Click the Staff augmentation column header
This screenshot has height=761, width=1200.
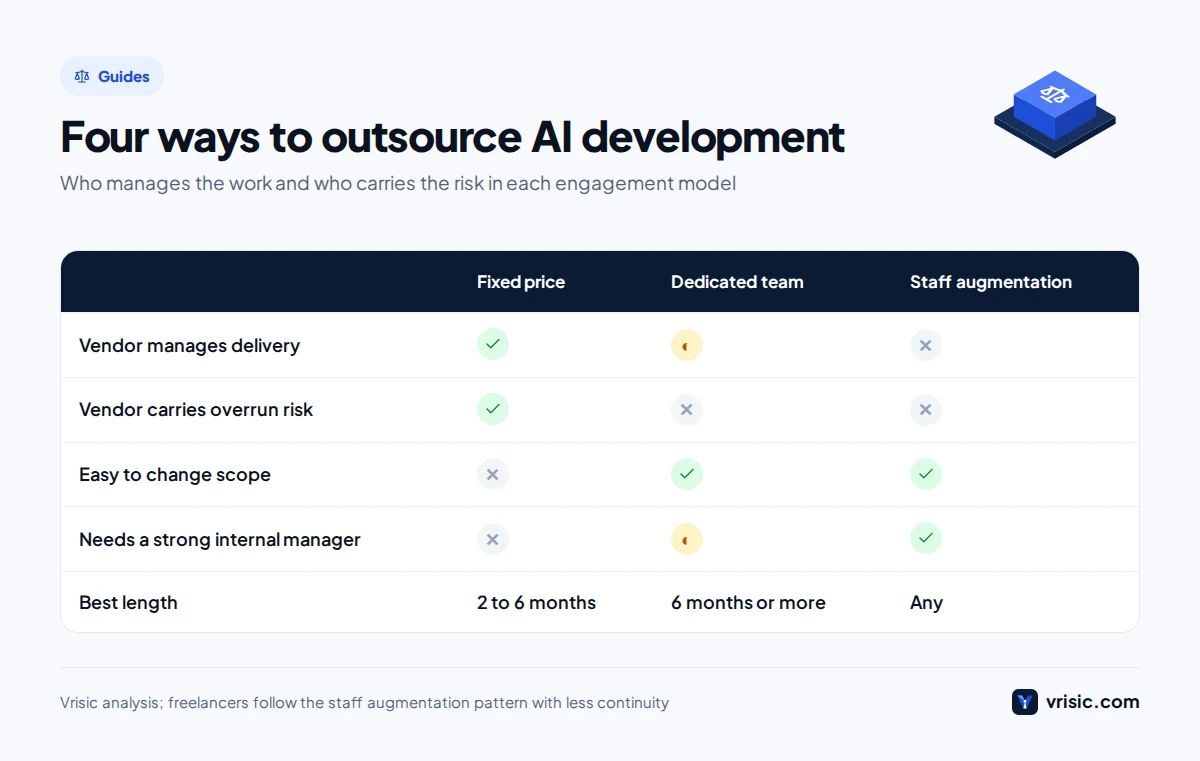[991, 282]
